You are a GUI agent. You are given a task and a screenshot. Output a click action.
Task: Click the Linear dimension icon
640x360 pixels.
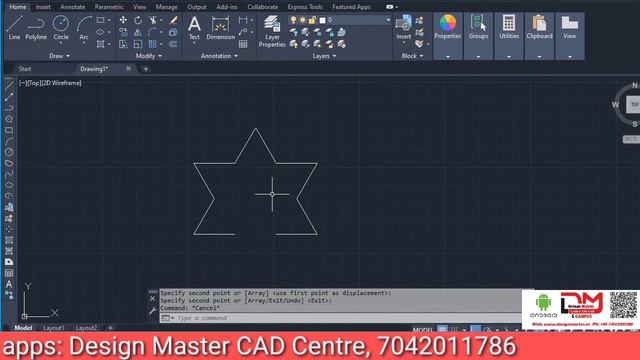coord(243,20)
